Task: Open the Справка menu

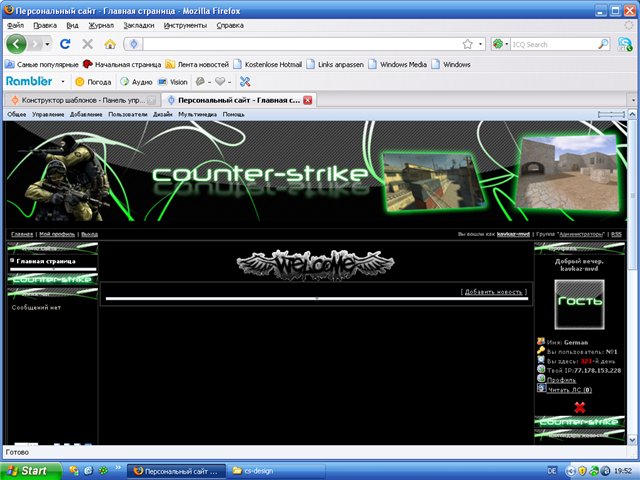Action: 230,25
